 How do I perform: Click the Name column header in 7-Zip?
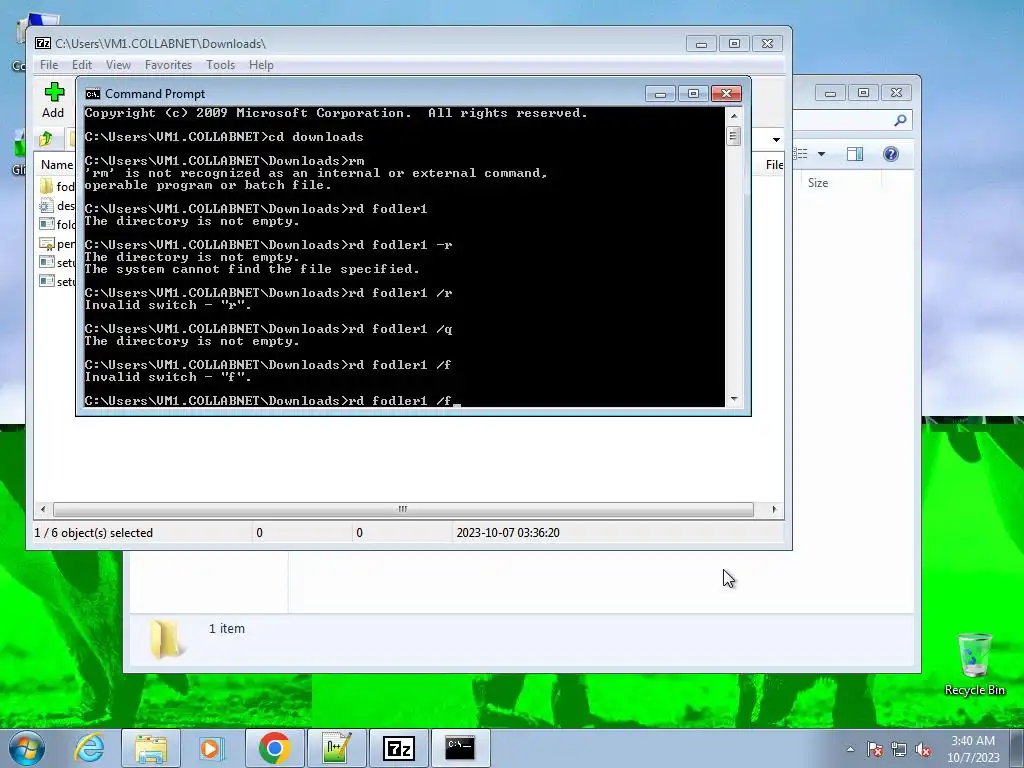(56, 165)
